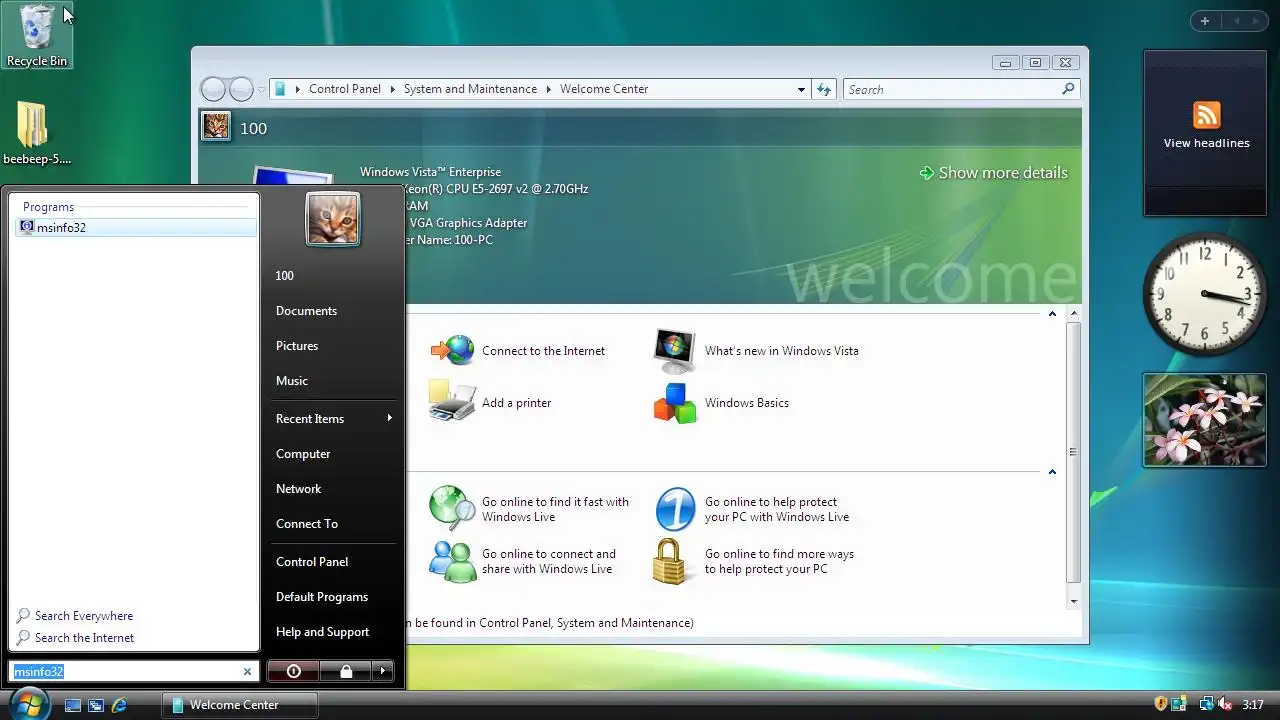The width and height of the screenshot is (1280, 720).
Task: Click the Start menu search input field
Action: [x=126, y=672]
